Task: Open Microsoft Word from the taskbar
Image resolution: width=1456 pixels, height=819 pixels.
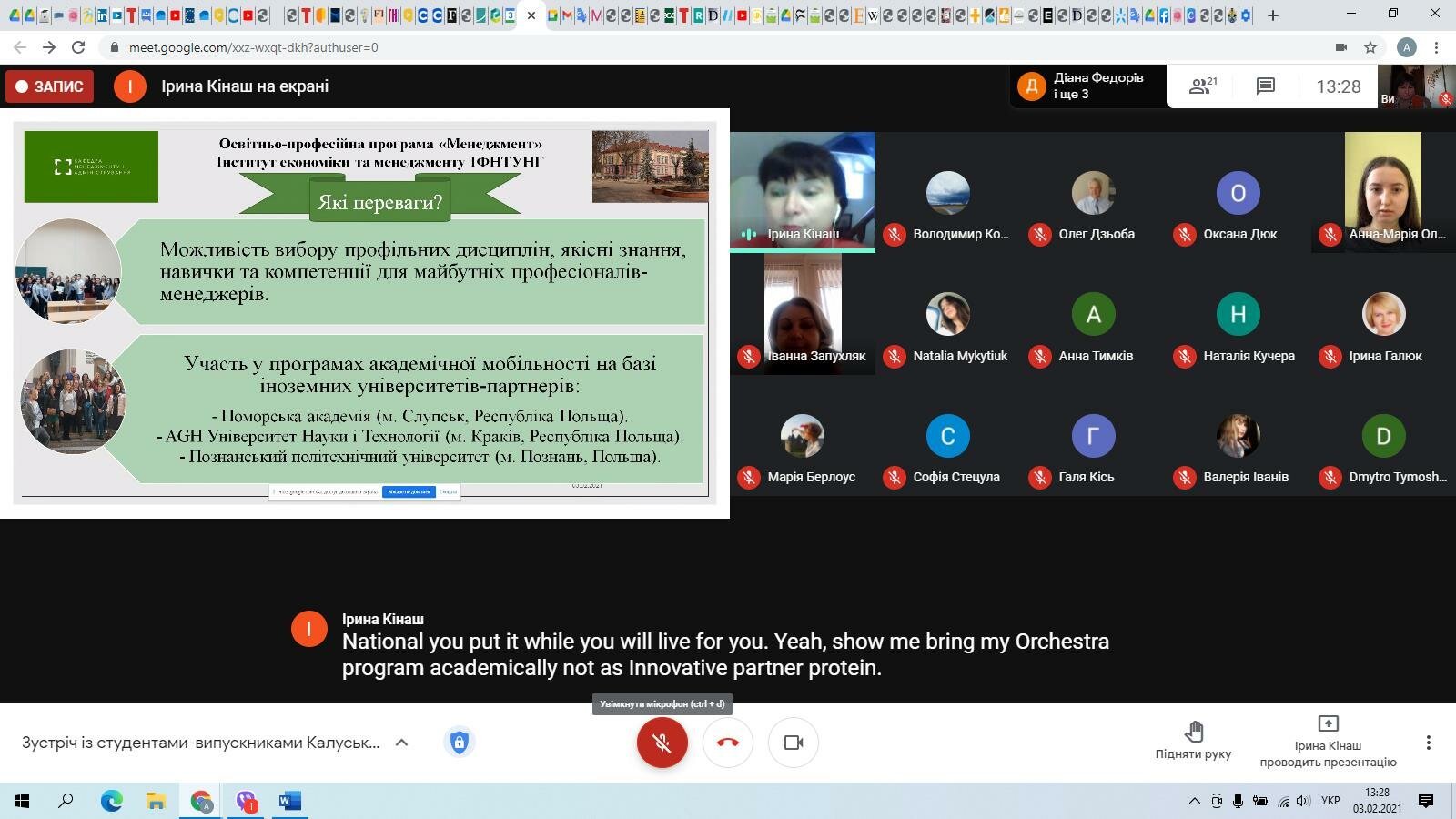Action: pyautogui.click(x=289, y=801)
